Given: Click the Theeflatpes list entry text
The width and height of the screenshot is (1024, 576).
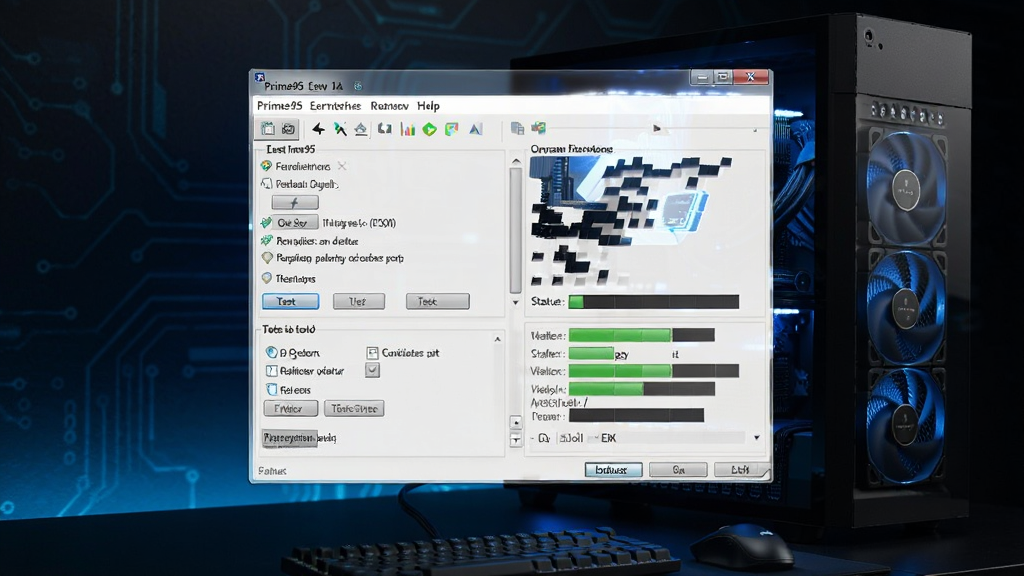Looking at the screenshot, I should [x=295, y=279].
